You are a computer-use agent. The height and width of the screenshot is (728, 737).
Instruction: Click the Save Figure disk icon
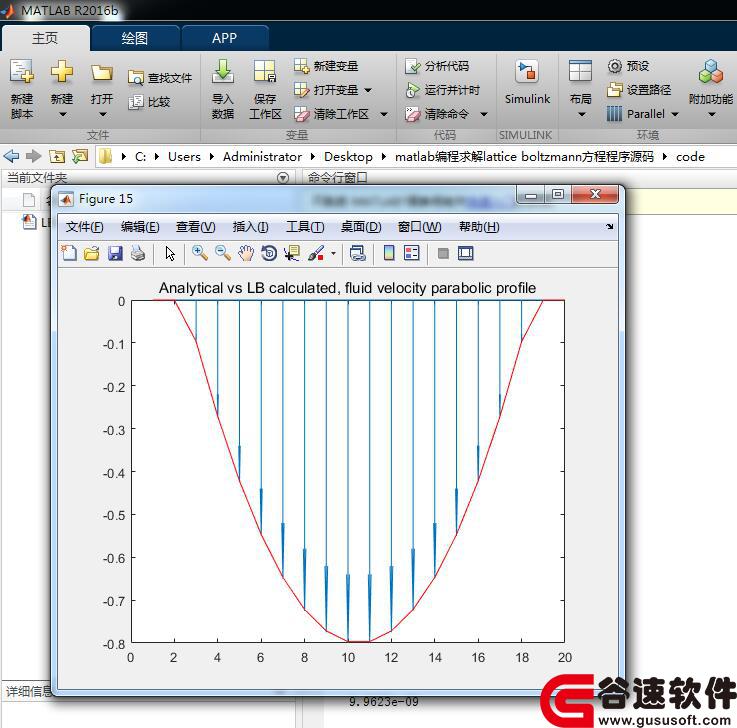[x=115, y=253]
